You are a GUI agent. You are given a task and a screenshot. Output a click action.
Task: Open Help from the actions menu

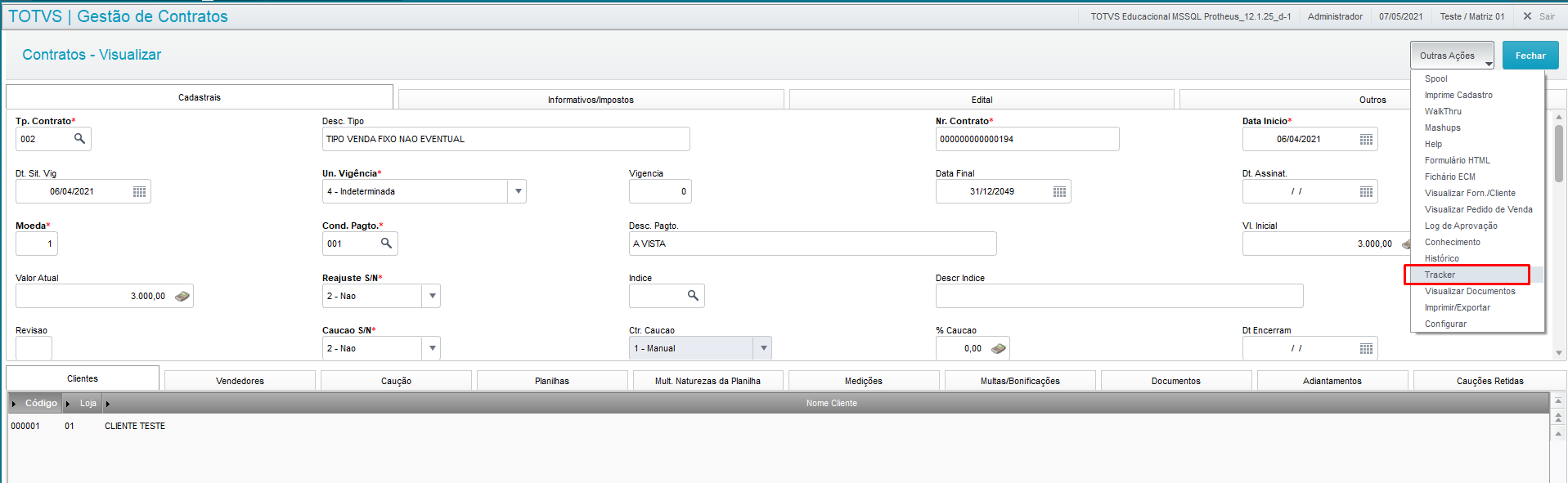click(1477, 144)
